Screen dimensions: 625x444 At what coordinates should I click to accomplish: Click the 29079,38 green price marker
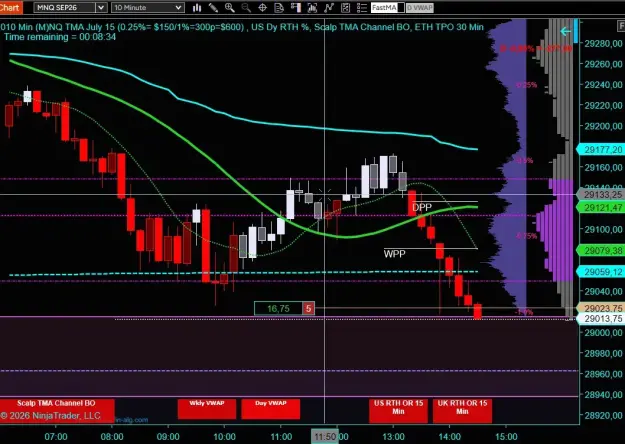pos(601,251)
